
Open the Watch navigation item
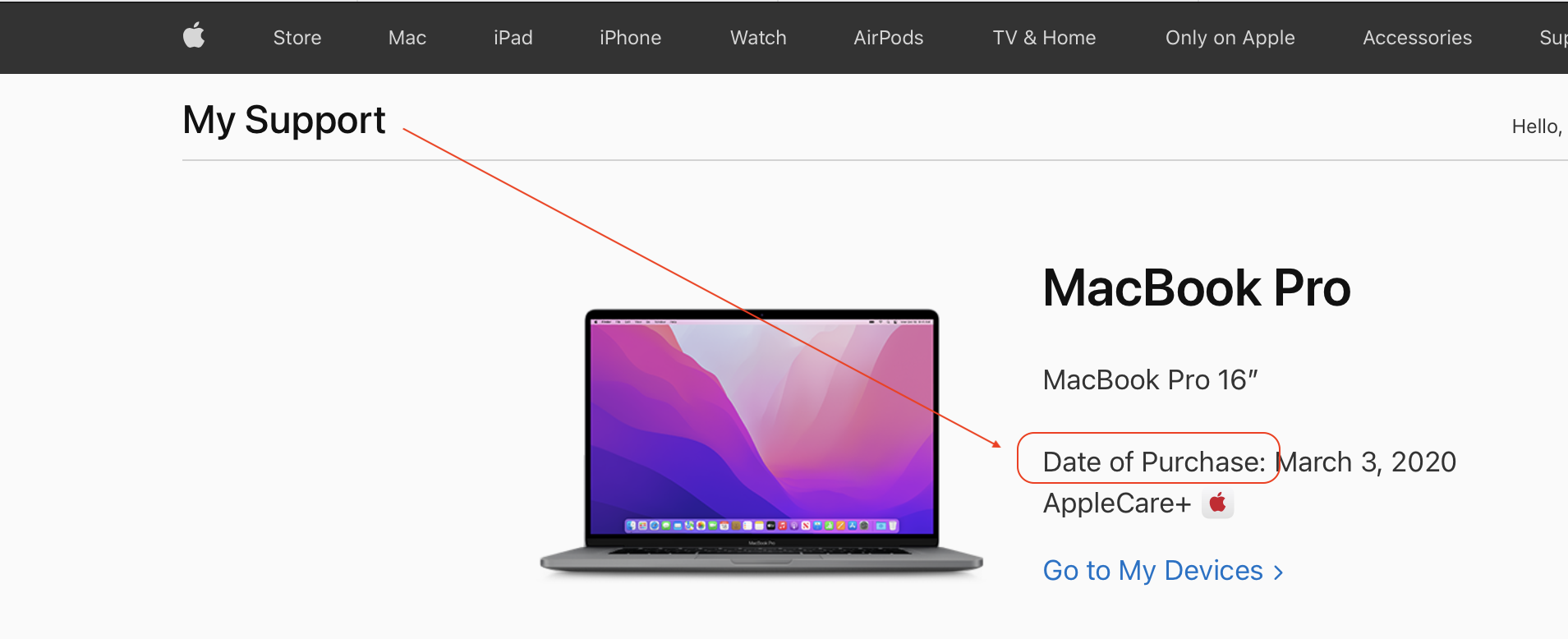click(x=758, y=38)
